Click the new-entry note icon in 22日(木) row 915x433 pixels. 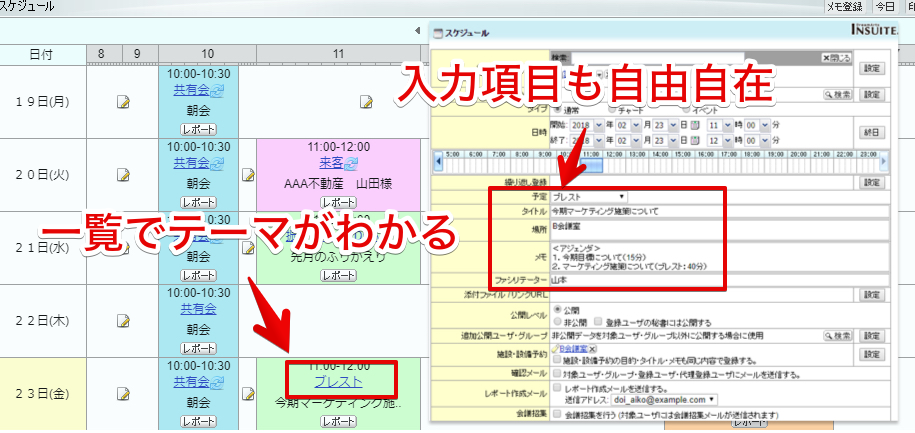coord(123,320)
